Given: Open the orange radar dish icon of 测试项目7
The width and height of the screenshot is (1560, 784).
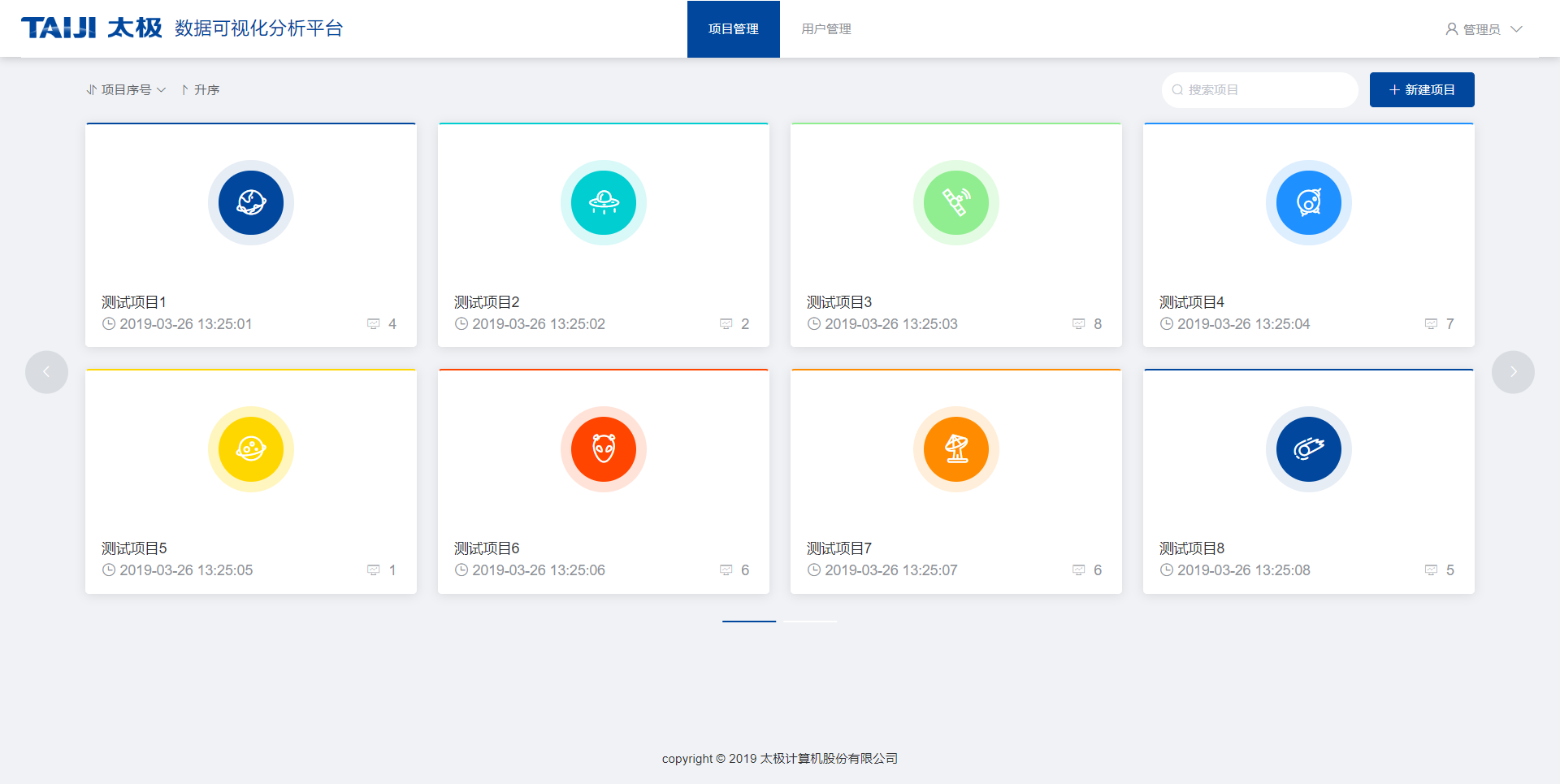Looking at the screenshot, I should [956, 448].
